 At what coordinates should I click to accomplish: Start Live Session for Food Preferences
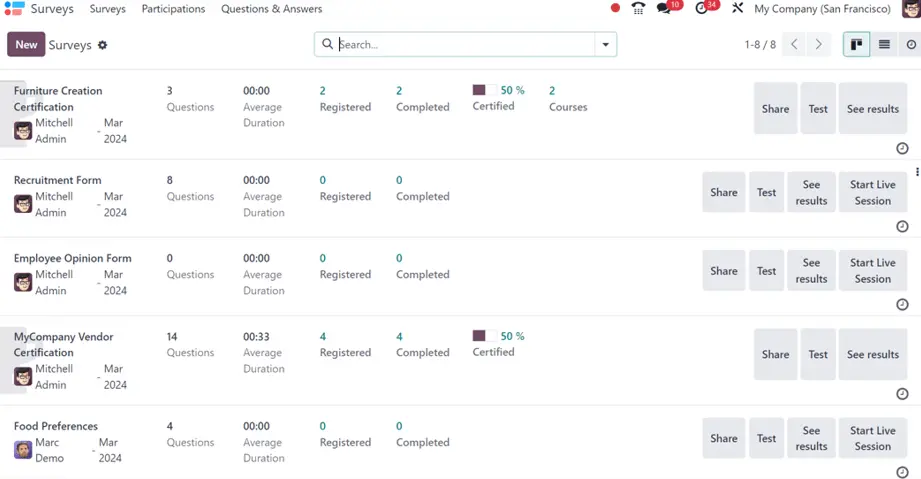pyautogui.click(x=872, y=438)
